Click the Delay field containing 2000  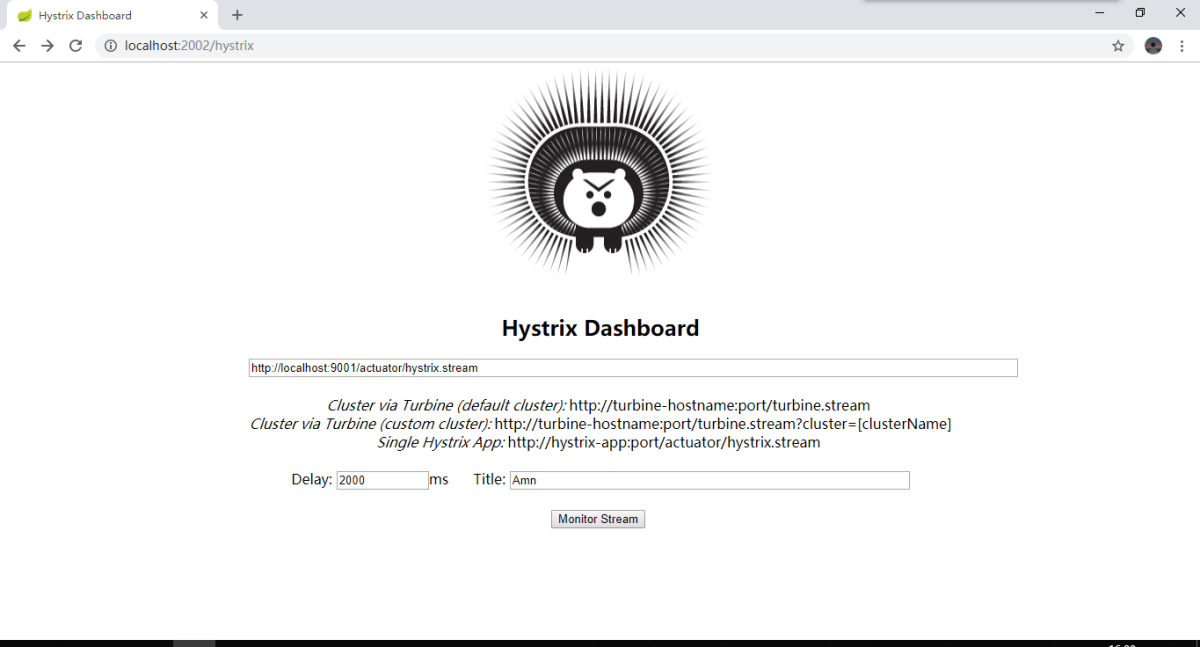[x=382, y=480]
